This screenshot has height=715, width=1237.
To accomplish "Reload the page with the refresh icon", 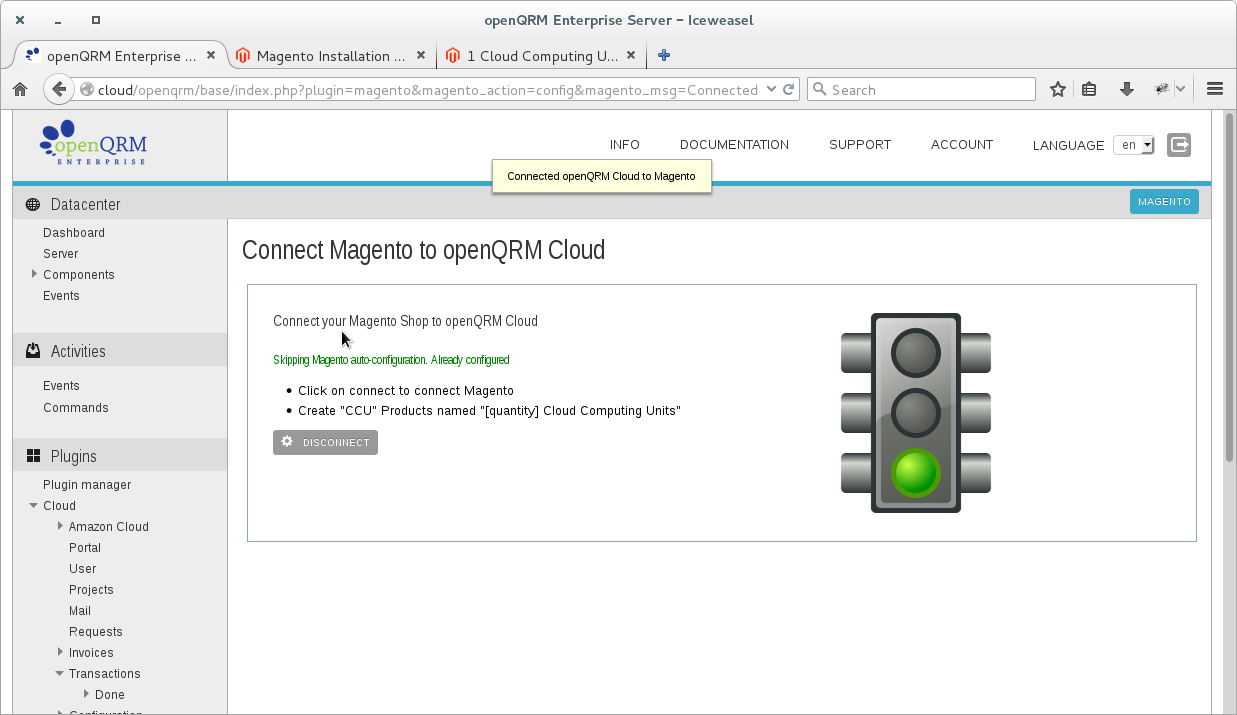I will [x=789, y=89].
